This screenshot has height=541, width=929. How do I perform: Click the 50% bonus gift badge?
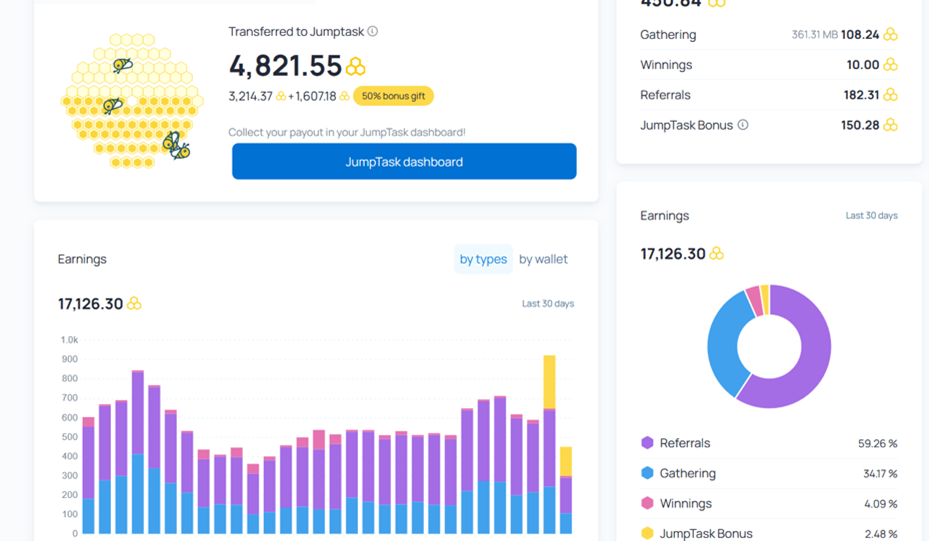pos(393,96)
